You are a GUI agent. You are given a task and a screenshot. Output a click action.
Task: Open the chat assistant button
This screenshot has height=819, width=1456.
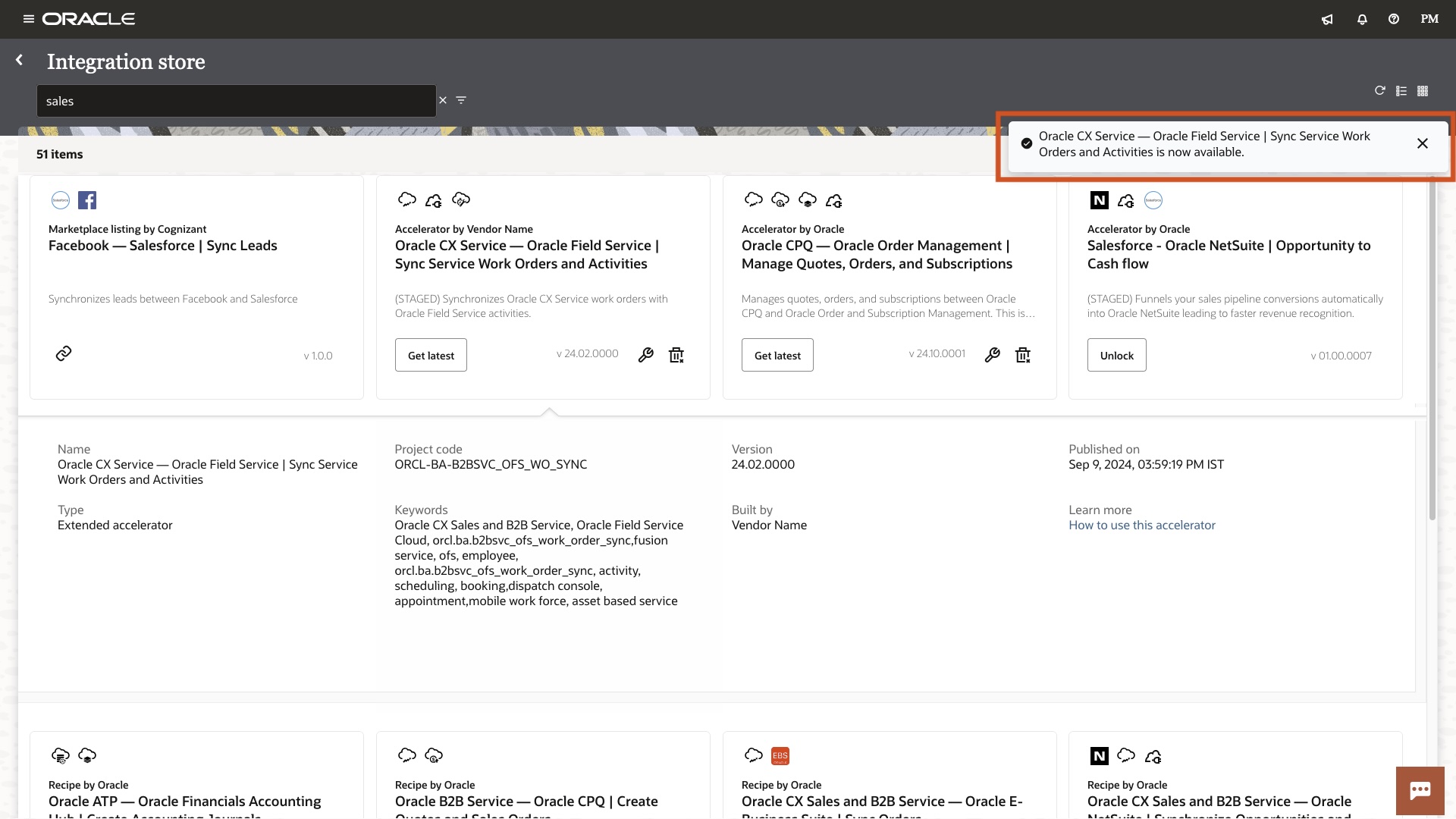coord(1420,790)
